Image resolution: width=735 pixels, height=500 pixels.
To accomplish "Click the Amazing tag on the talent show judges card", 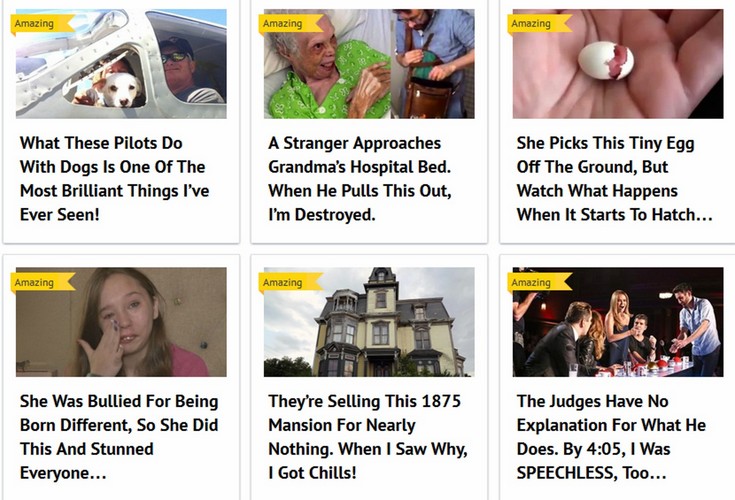I will pos(539,283).
